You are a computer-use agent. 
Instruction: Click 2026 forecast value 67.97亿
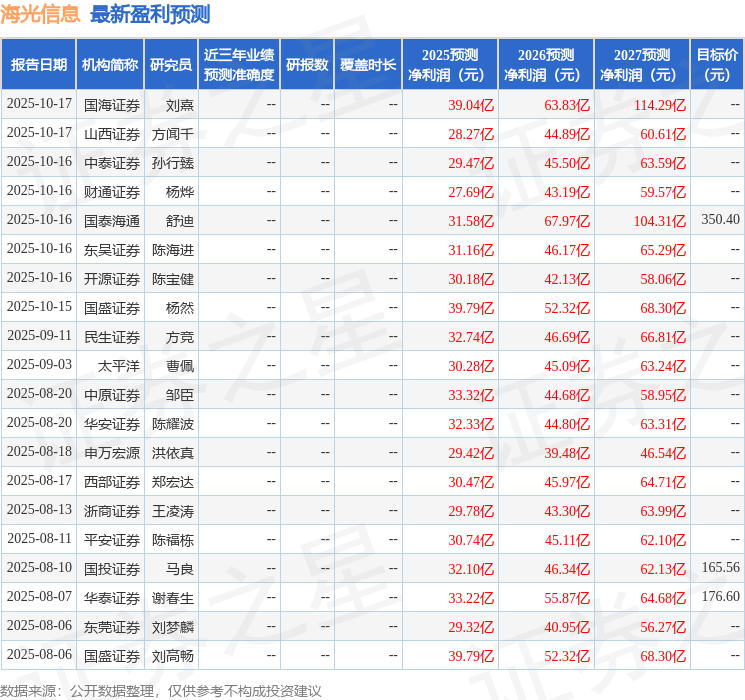(x=567, y=221)
